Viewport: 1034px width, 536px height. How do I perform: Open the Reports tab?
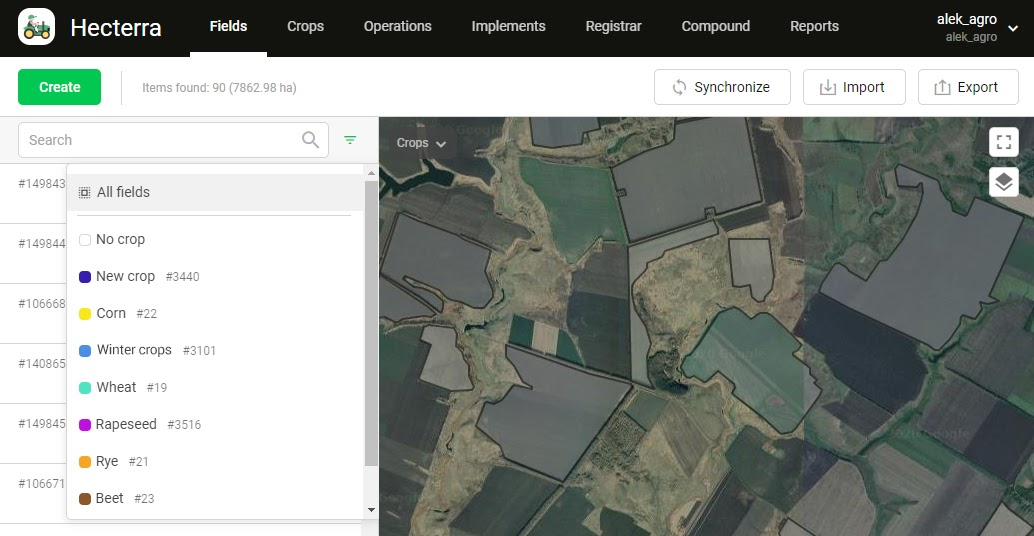814,27
